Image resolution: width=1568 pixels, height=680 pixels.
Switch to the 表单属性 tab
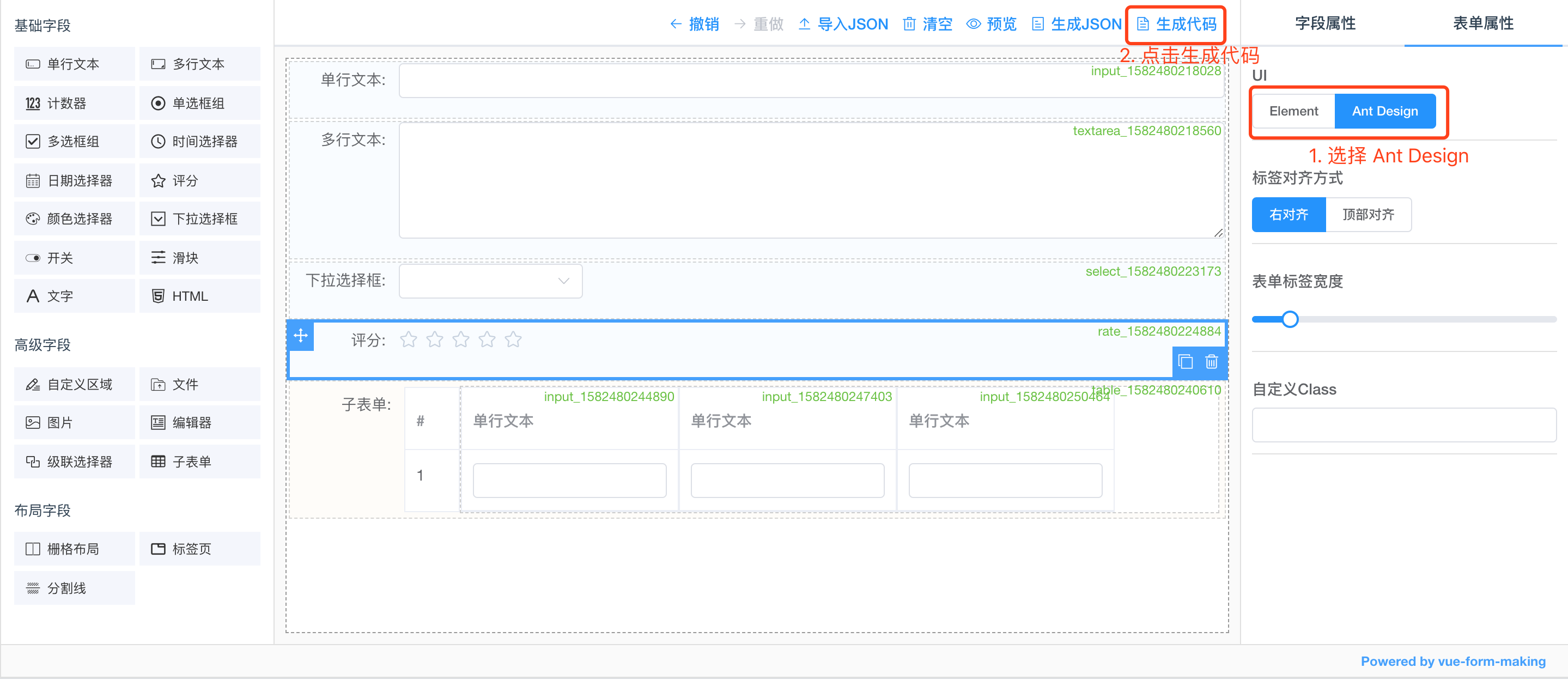1483,23
